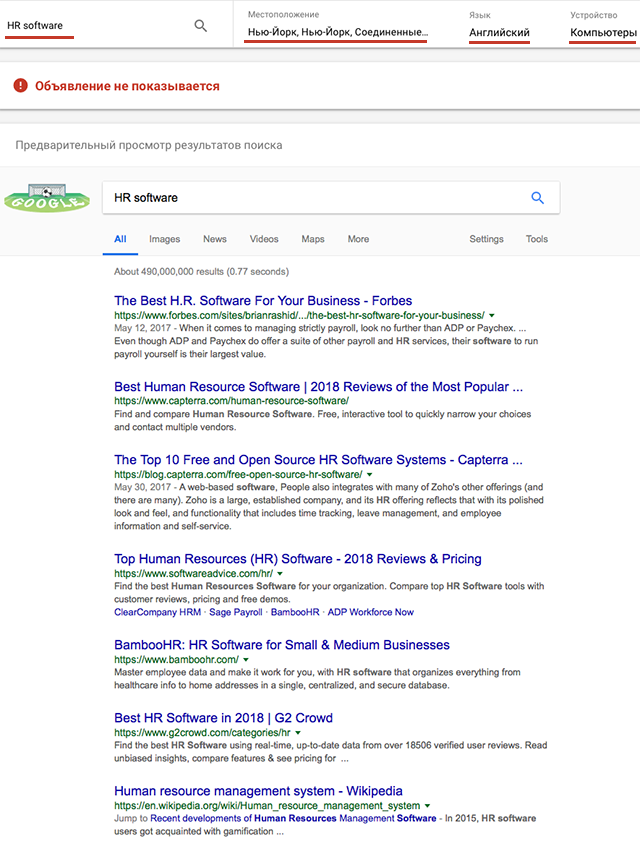Open the Human resource management system Wikipedia result
The image size is (640, 854).
click(x=258, y=791)
